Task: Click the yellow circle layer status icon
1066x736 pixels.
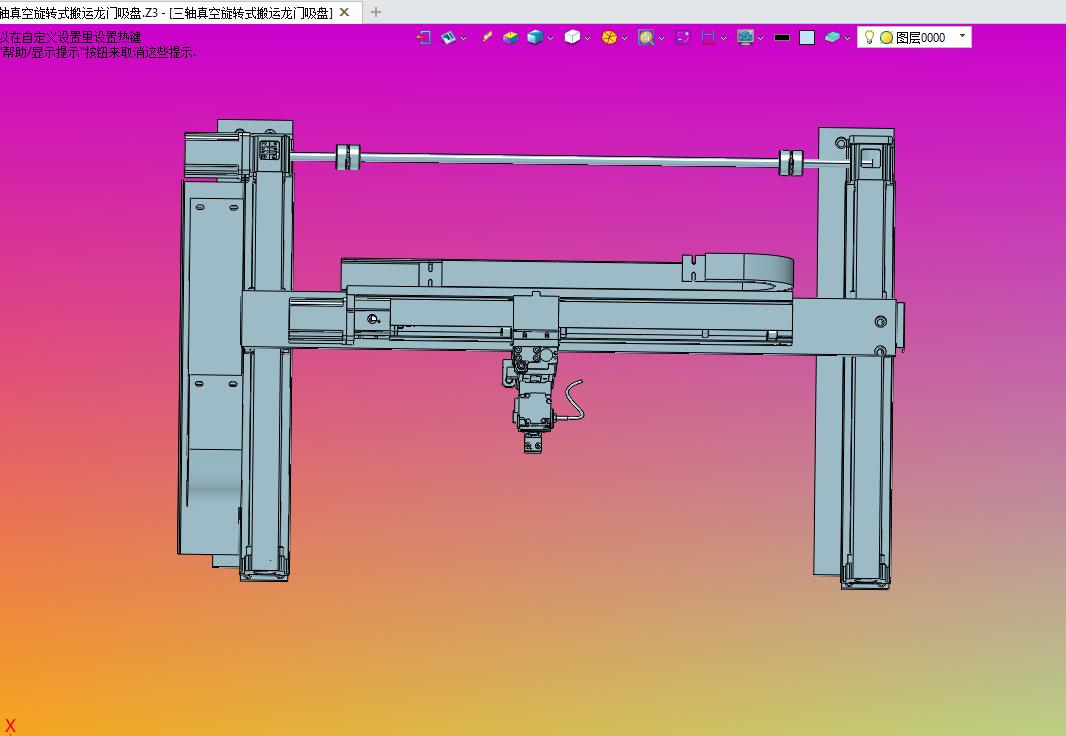Action: 886,37
